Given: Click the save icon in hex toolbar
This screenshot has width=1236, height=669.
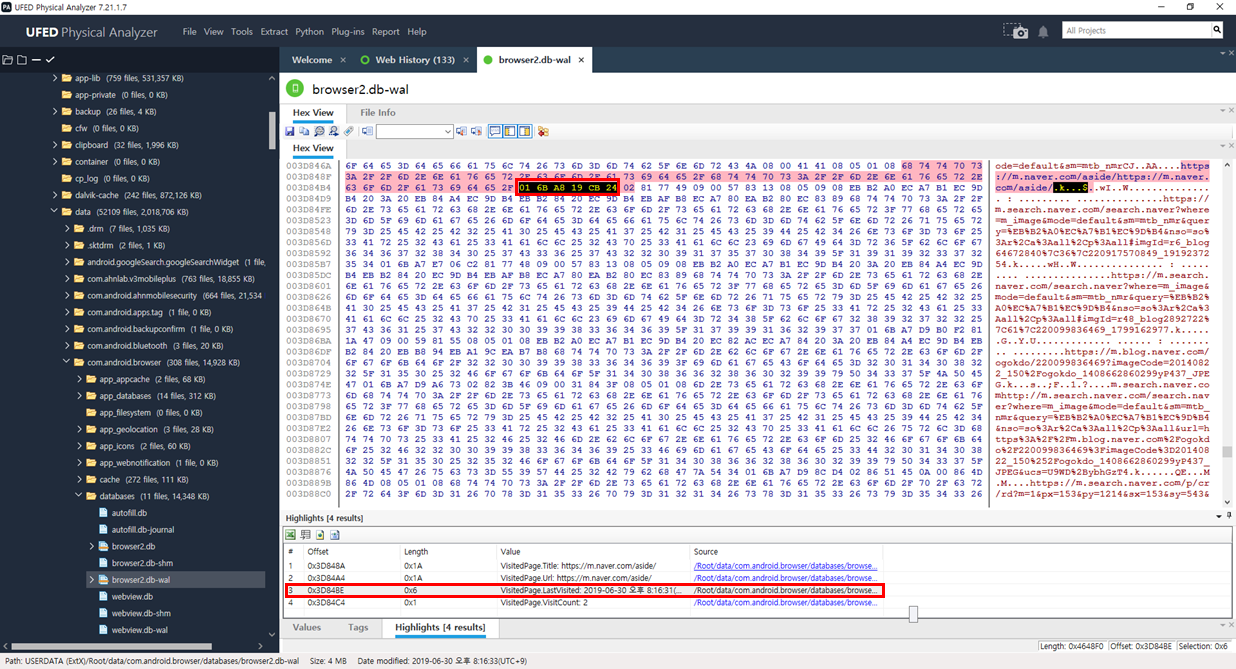Looking at the screenshot, I should point(290,131).
